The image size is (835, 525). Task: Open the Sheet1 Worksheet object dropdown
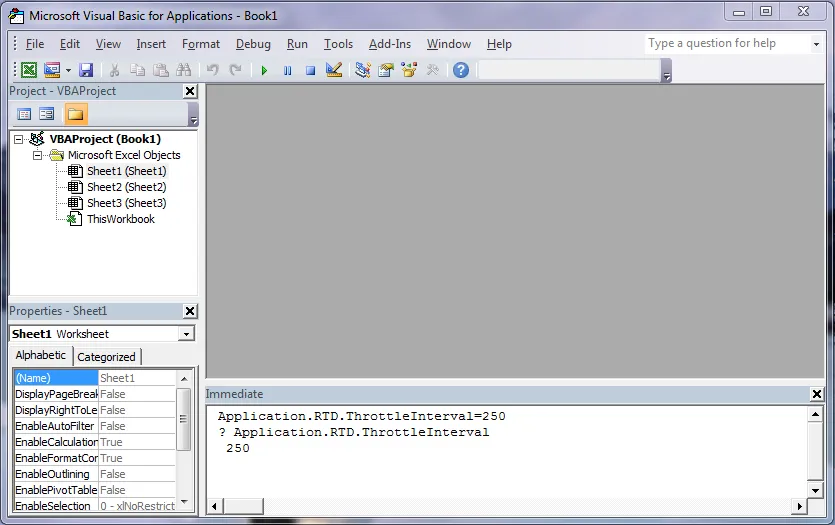click(x=186, y=334)
